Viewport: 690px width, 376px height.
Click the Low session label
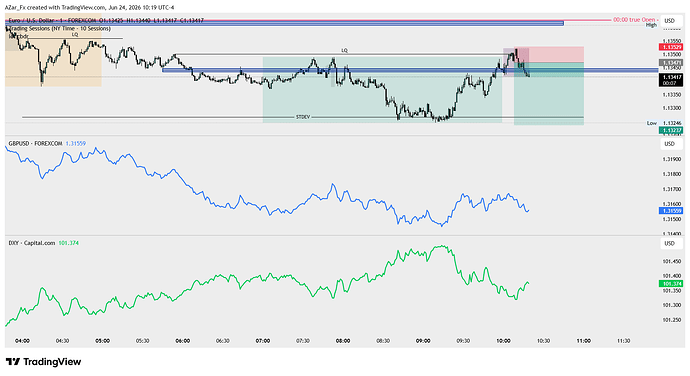coord(652,123)
